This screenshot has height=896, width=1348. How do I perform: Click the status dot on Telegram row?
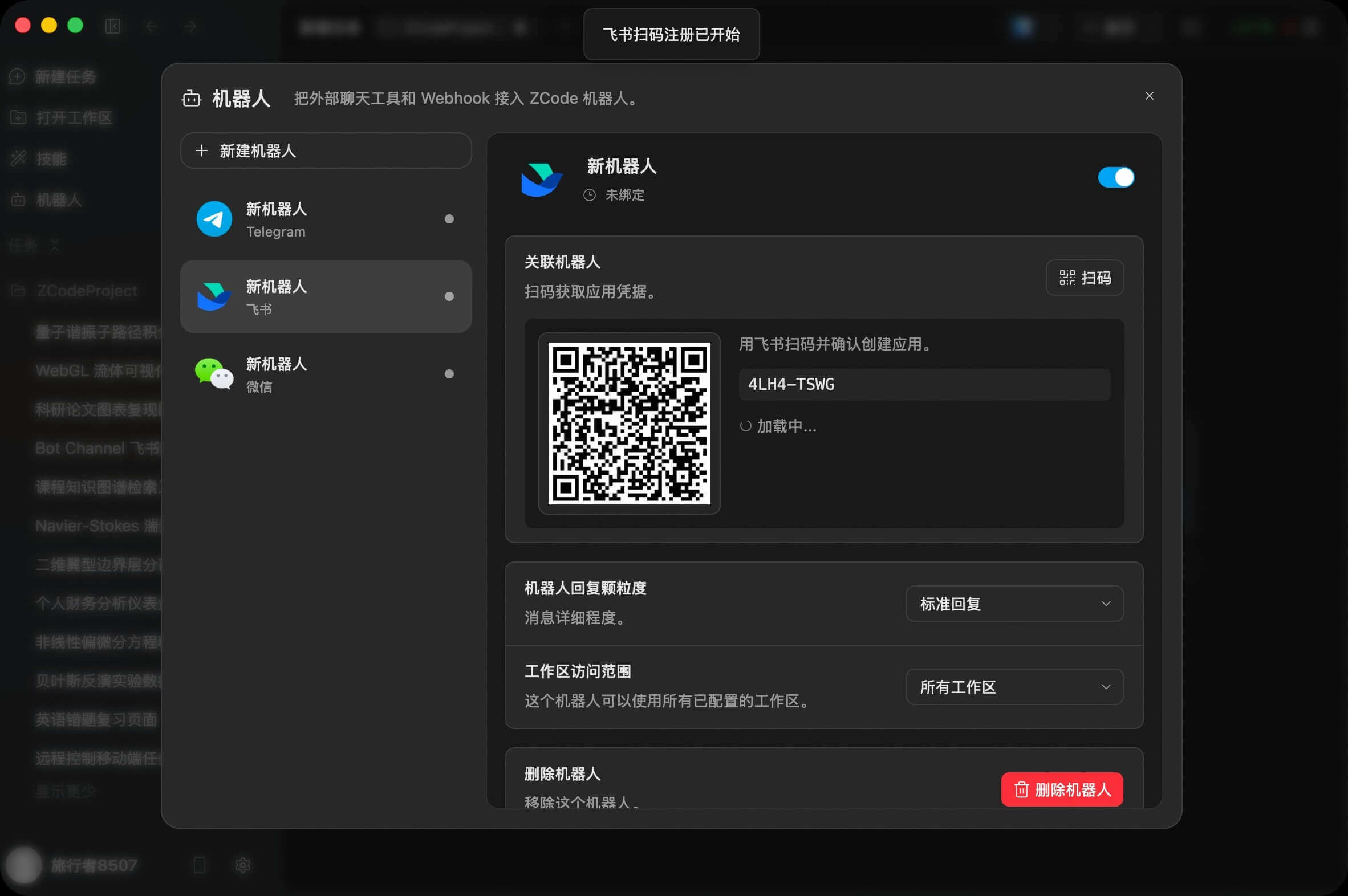[x=449, y=219]
